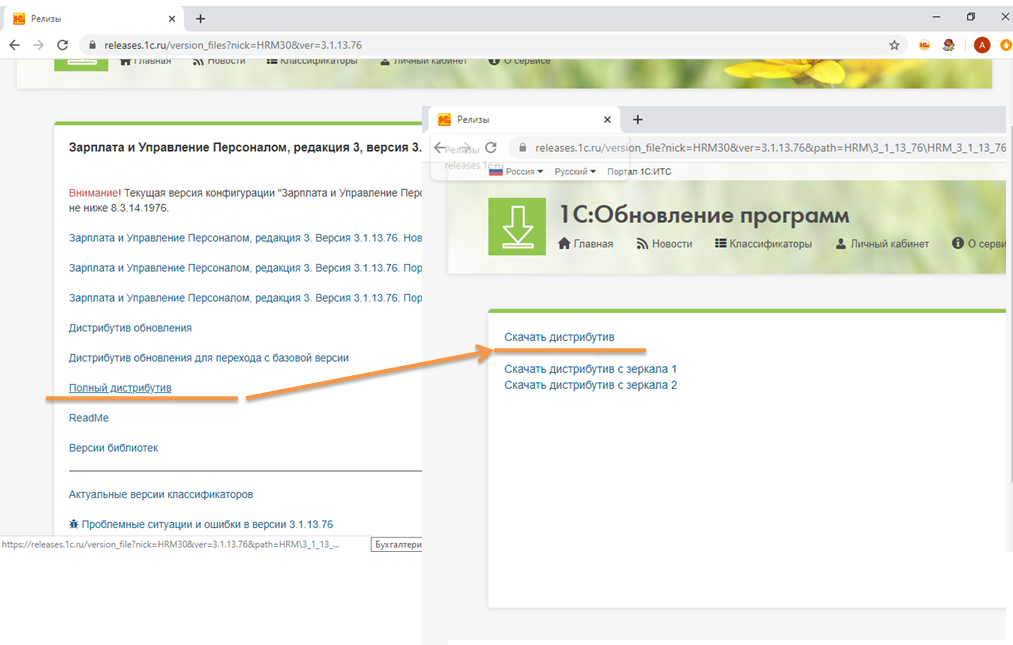Open Классификаторы in the overlay navigation
1013x645 pixels.
(763, 244)
